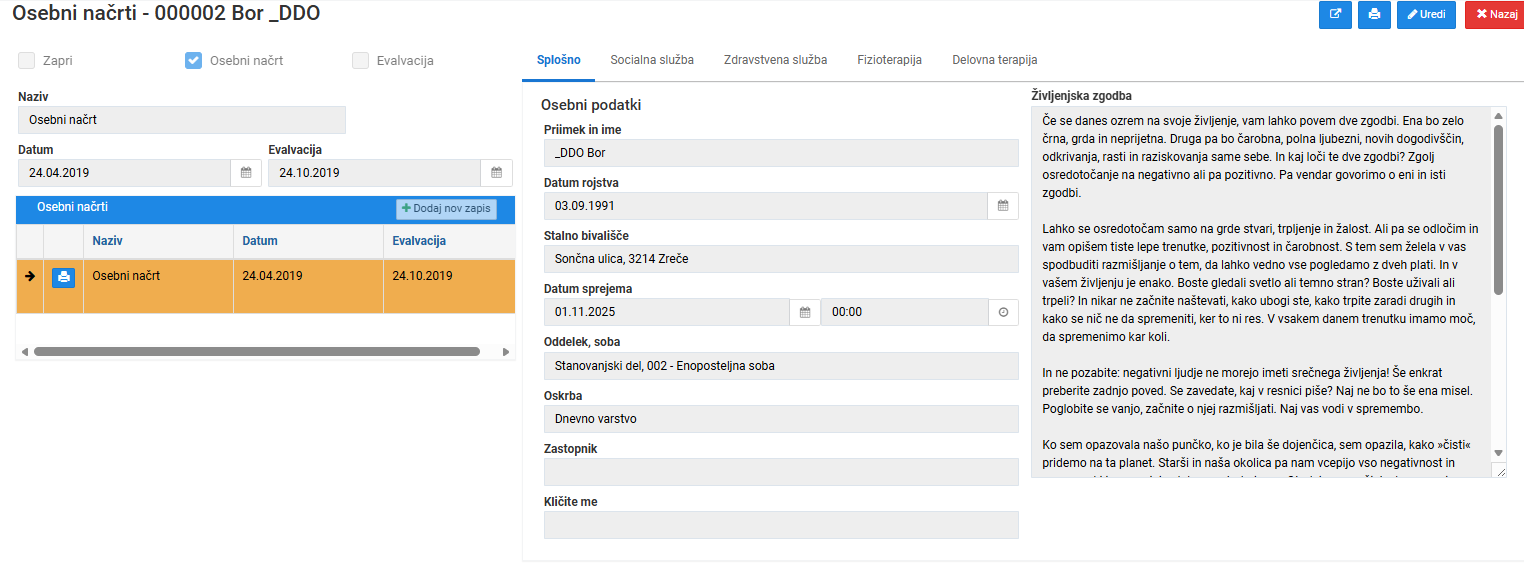Screen dimensions: 1524x566
Task: Open calendar picker for Evalvacija date field
Action: (x=496, y=173)
